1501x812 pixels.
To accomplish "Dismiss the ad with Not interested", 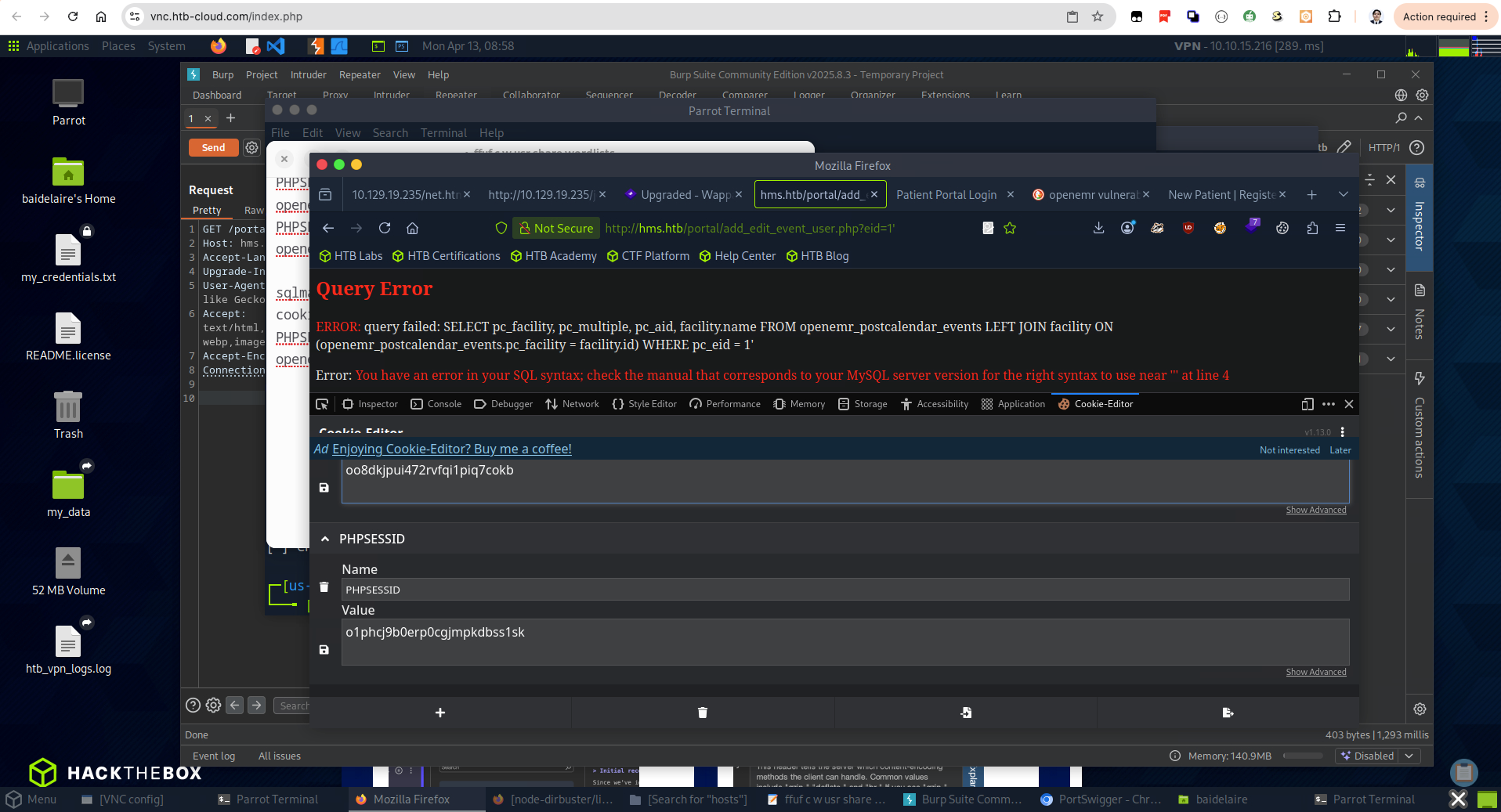I will (1289, 450).
